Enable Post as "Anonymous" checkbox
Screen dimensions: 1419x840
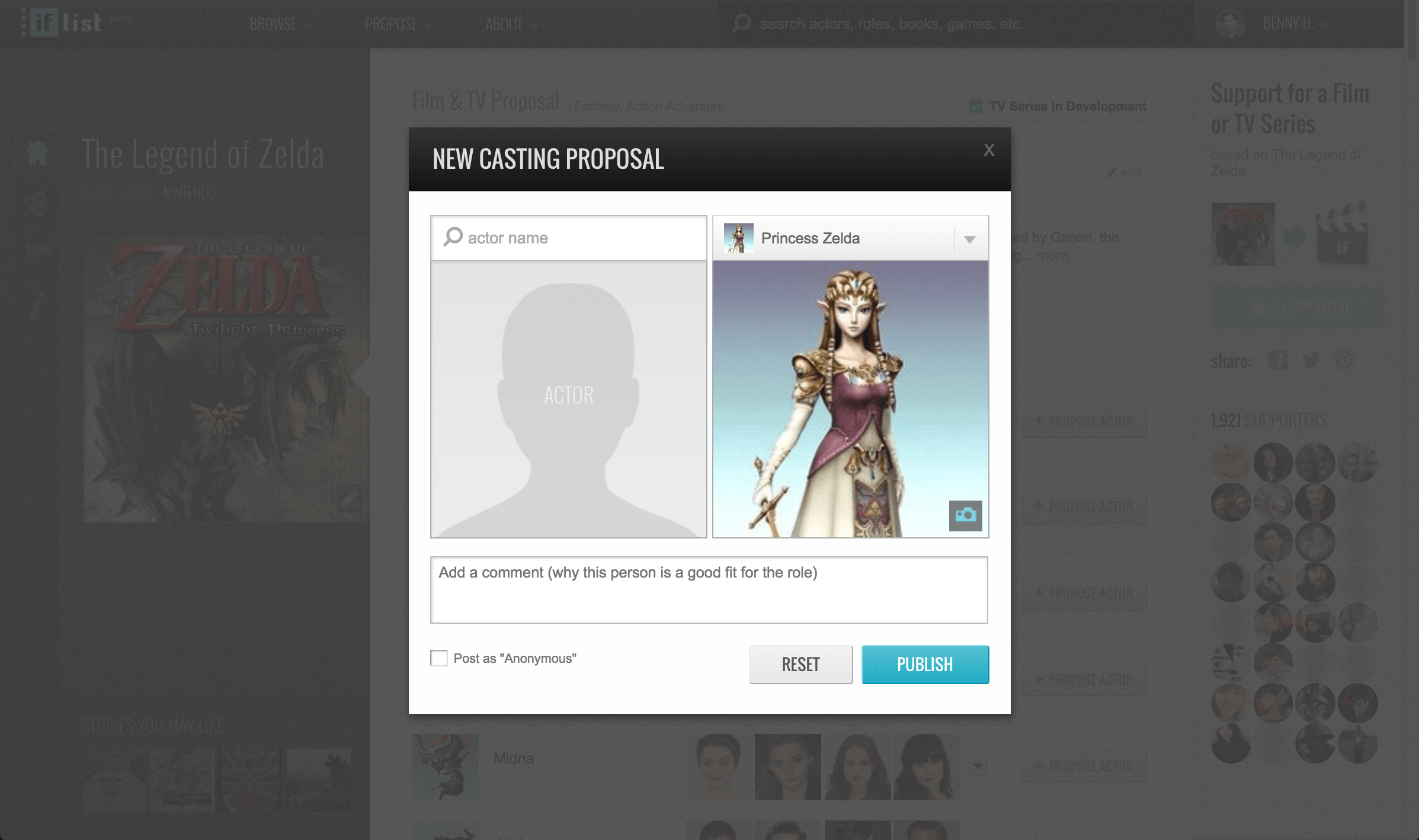[x=439, y=658]
